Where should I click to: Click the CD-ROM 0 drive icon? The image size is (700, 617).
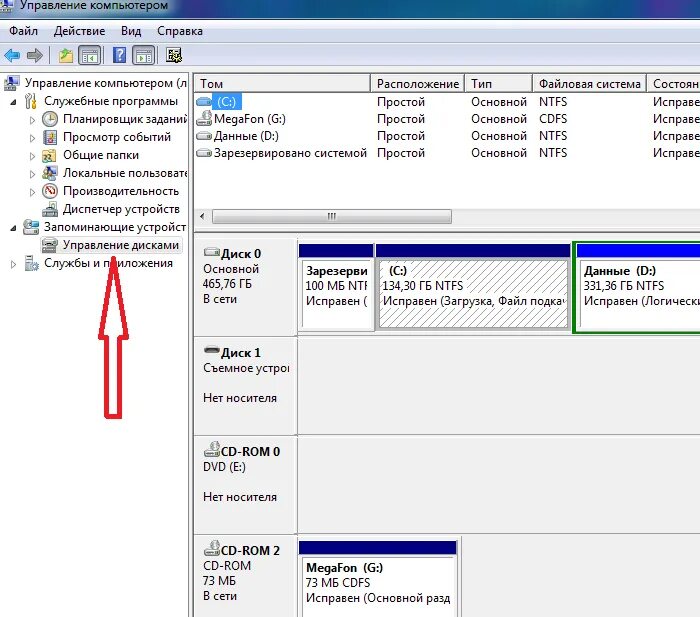212,449
